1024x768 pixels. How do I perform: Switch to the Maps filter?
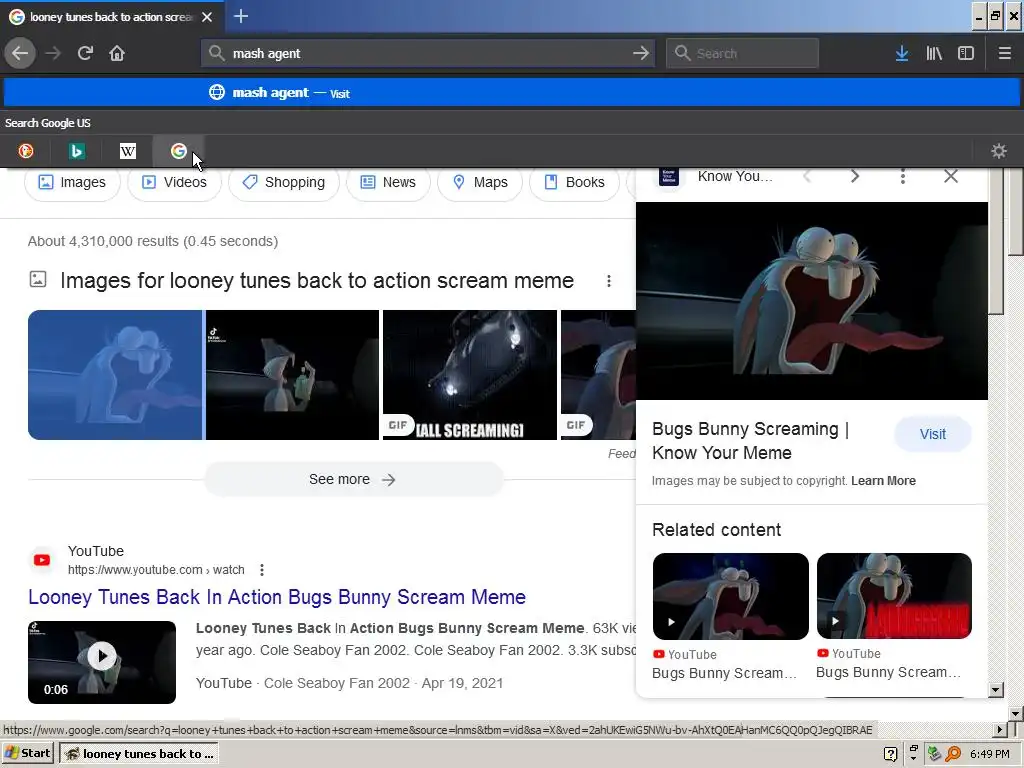pos(480,182)
